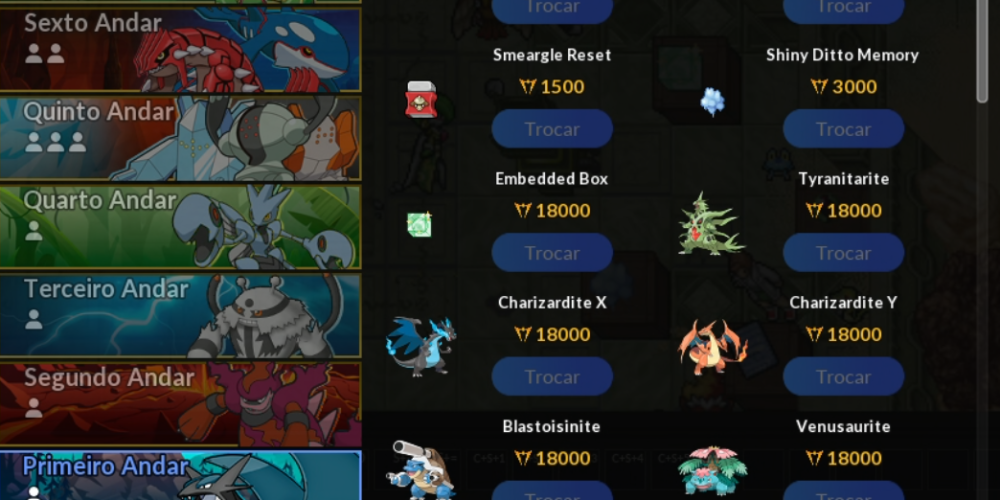Select the Primeiro Andar floor
Viewport: 1000px width, 500px height.
(x=180, y=475)
